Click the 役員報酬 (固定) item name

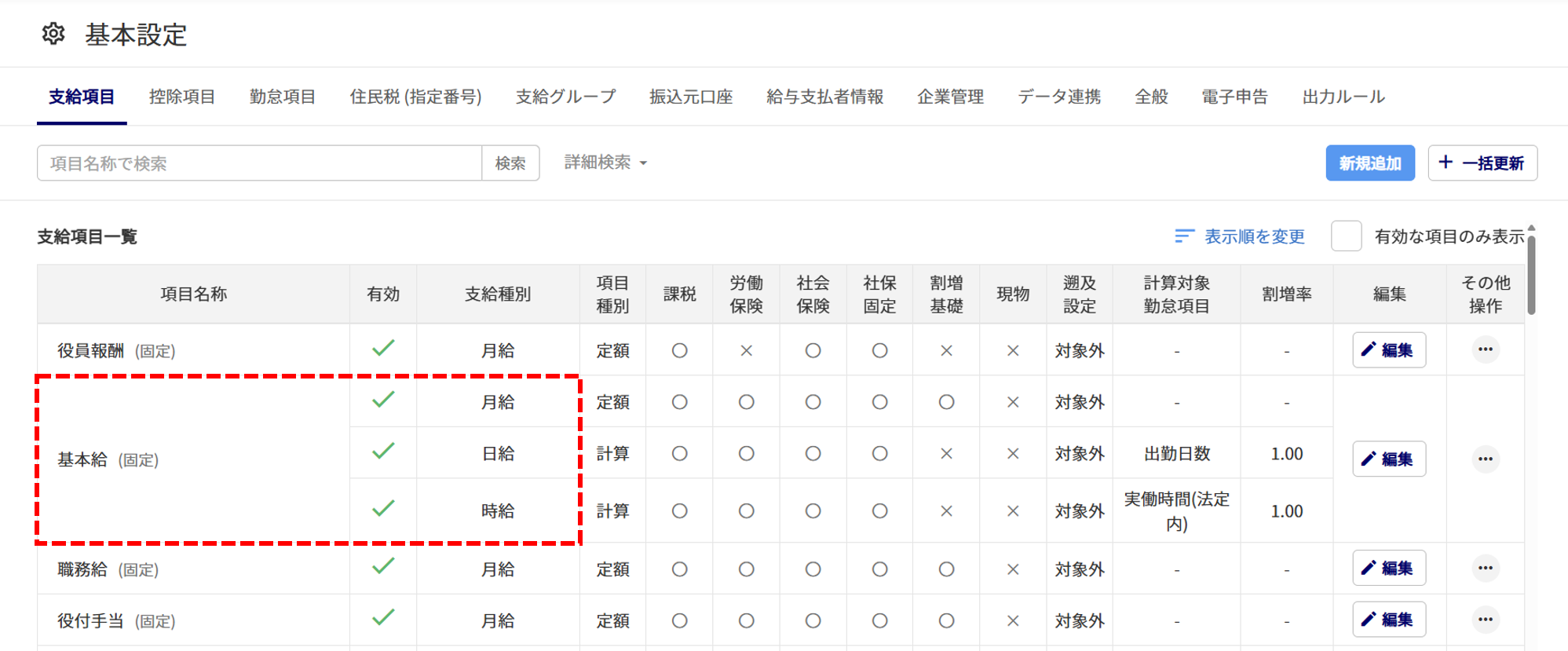point(116,350)
